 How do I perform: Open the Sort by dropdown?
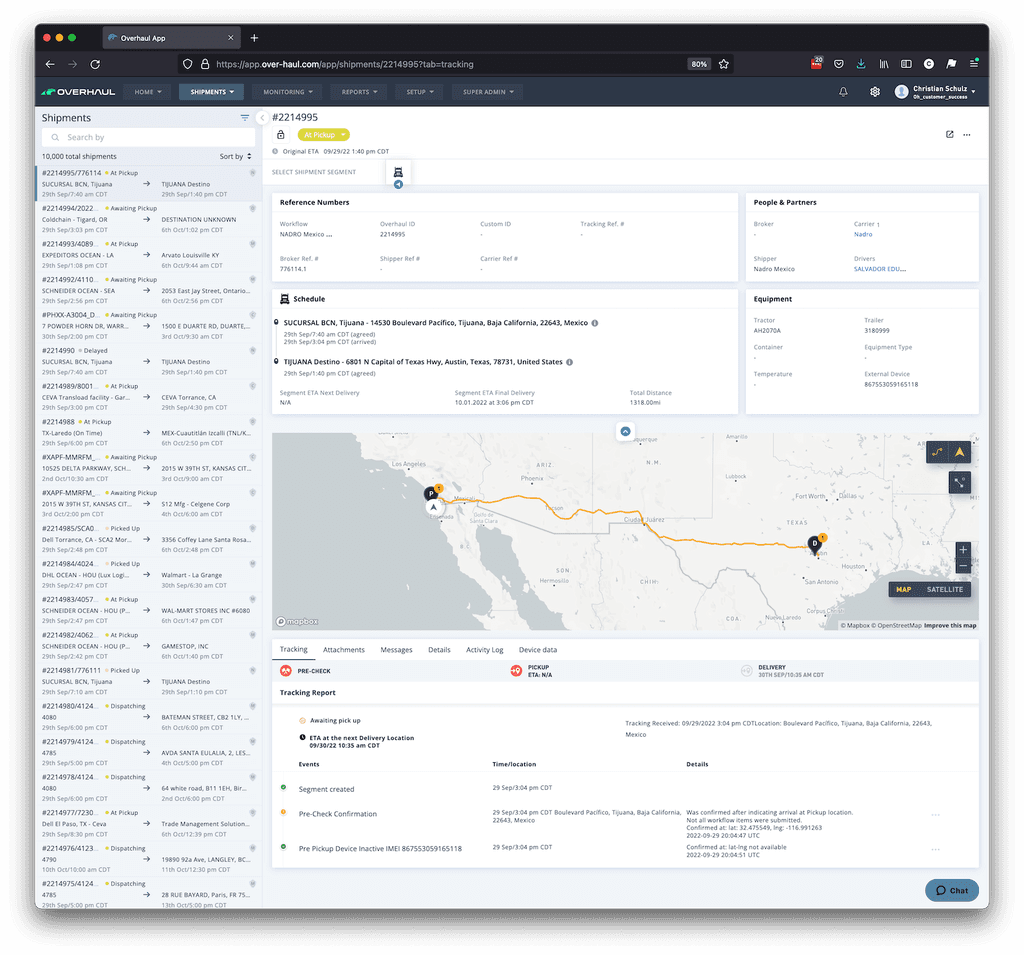pyautogui.click(x=235, y=157)
